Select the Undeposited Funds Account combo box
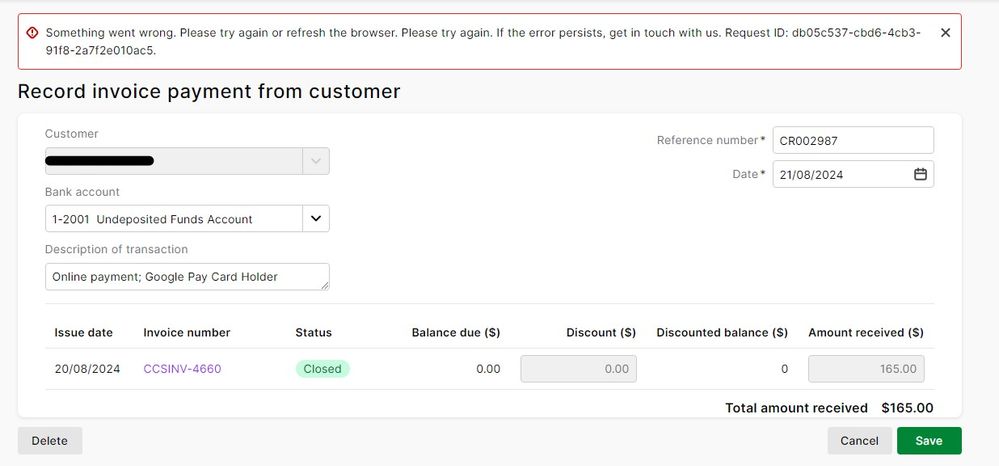The width and height of the screenshot is (999, 466). point(173,218)
